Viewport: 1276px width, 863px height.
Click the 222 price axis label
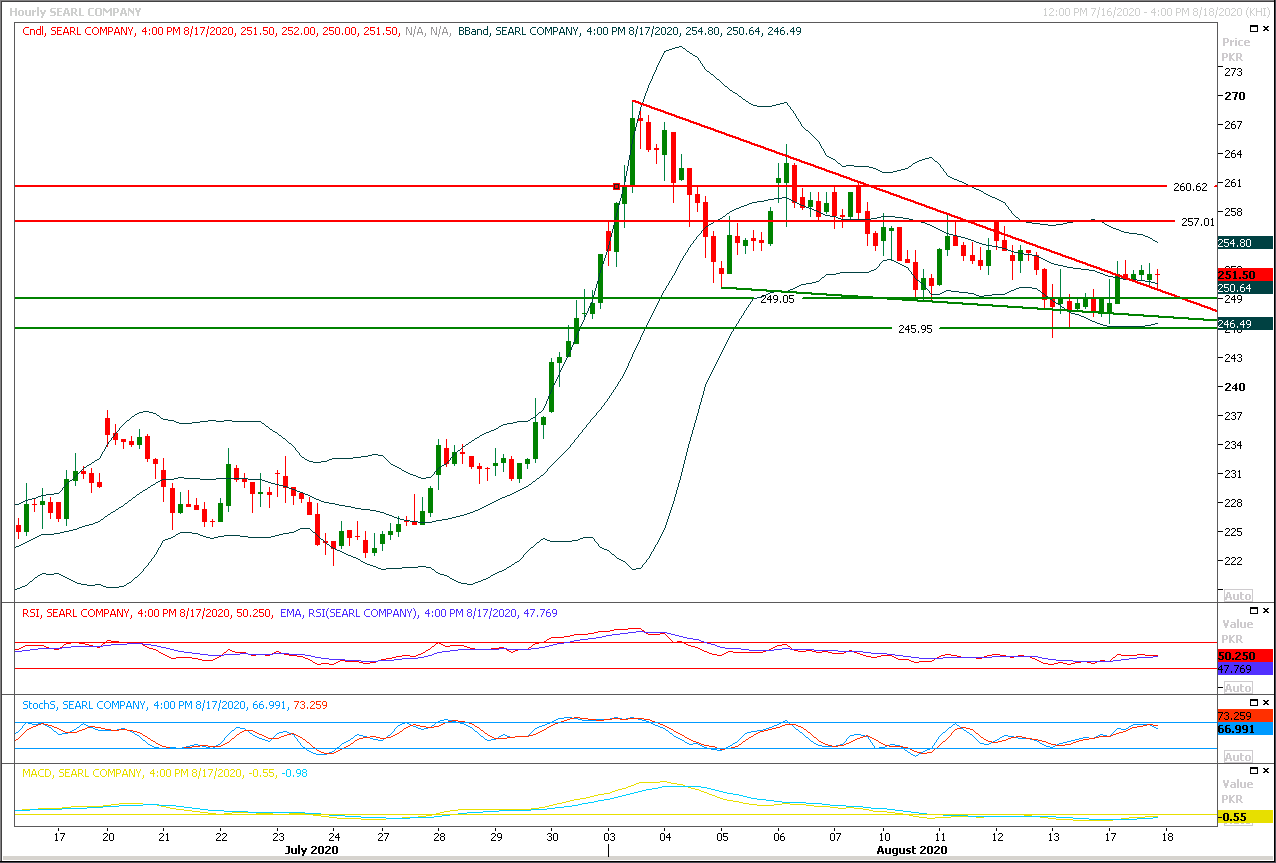1234,560
